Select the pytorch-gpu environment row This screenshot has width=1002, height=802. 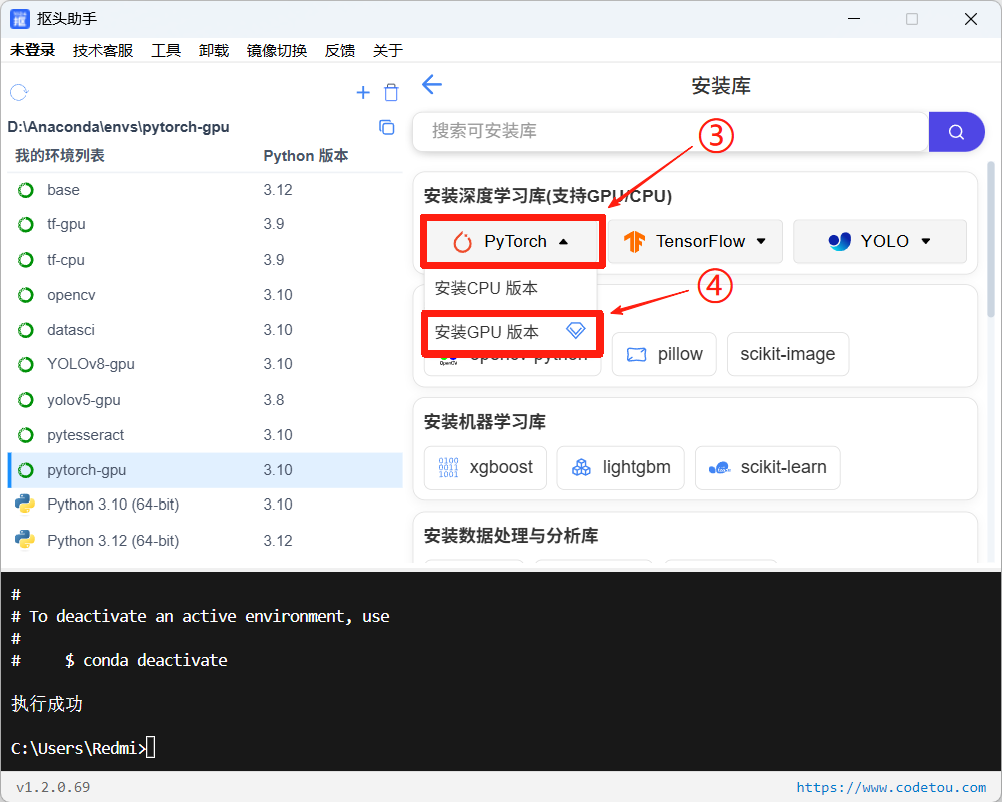[205, 470]
